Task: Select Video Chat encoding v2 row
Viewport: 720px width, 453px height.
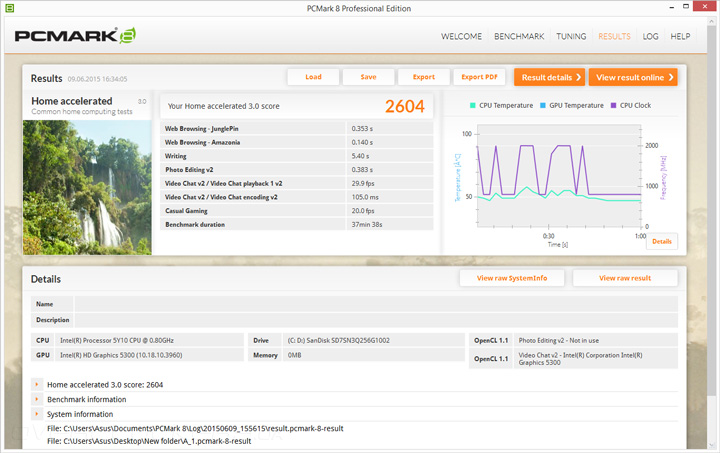Action: [x=297, y=197]
